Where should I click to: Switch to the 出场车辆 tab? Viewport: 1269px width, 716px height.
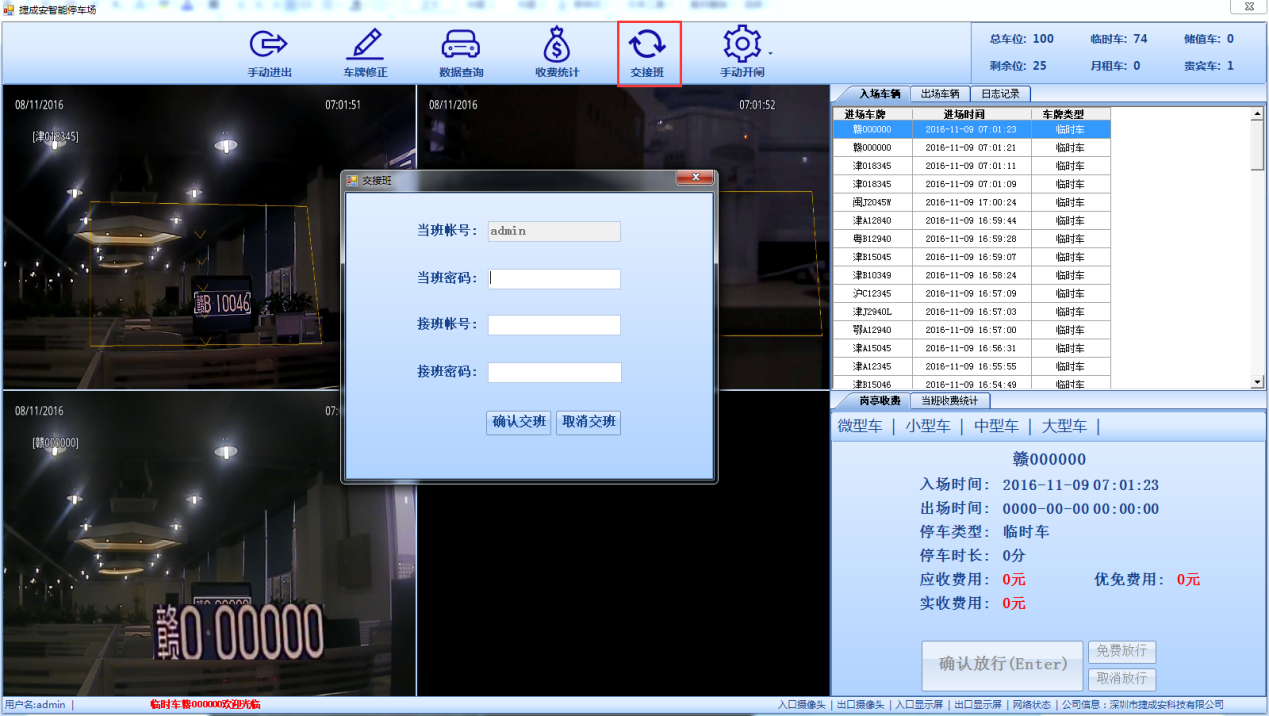[941, 93]
